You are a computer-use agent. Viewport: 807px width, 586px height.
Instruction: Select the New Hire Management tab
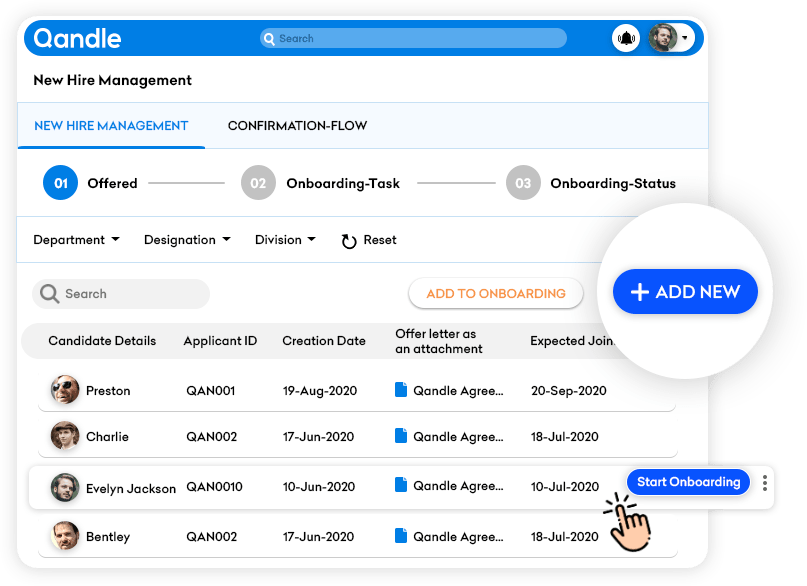coord(111,126)
